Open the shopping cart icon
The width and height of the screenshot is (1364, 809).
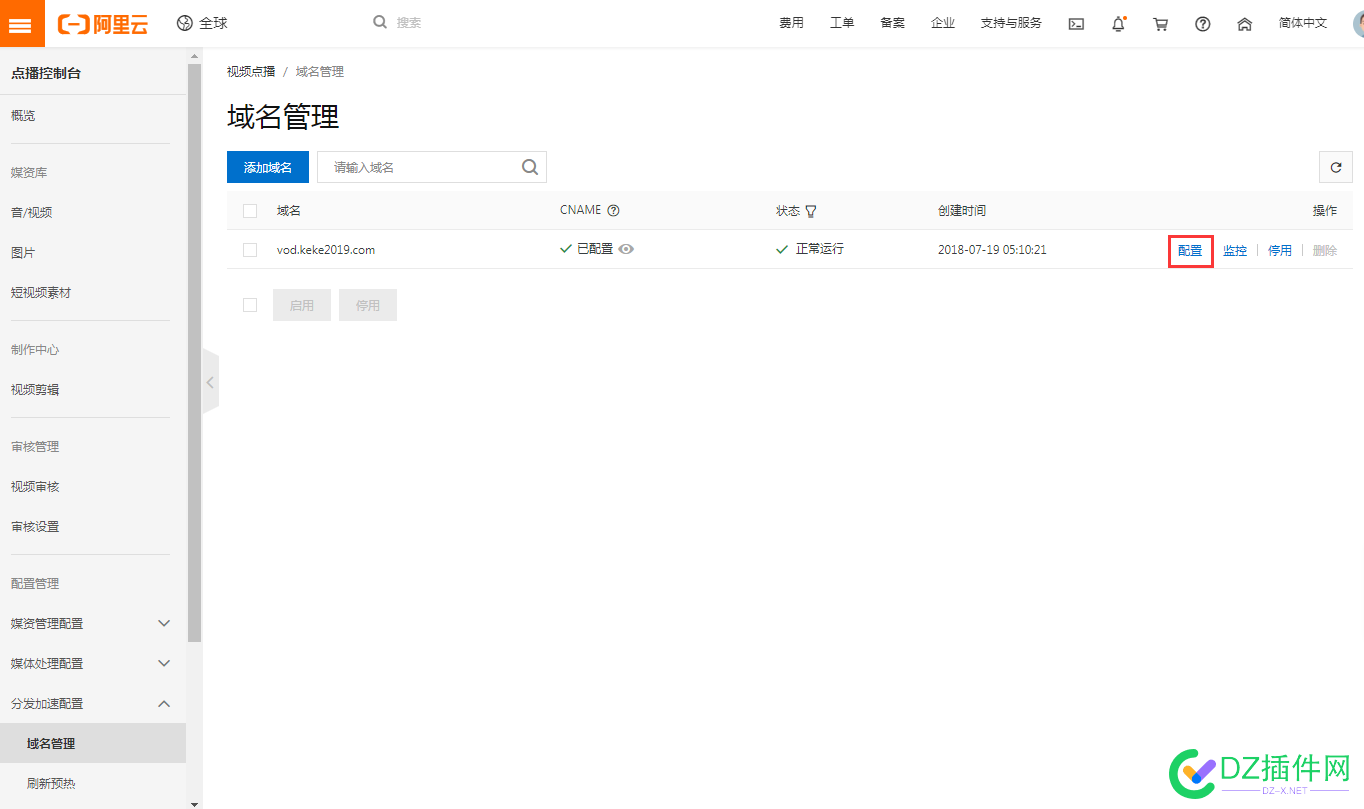coord(1161,24)
